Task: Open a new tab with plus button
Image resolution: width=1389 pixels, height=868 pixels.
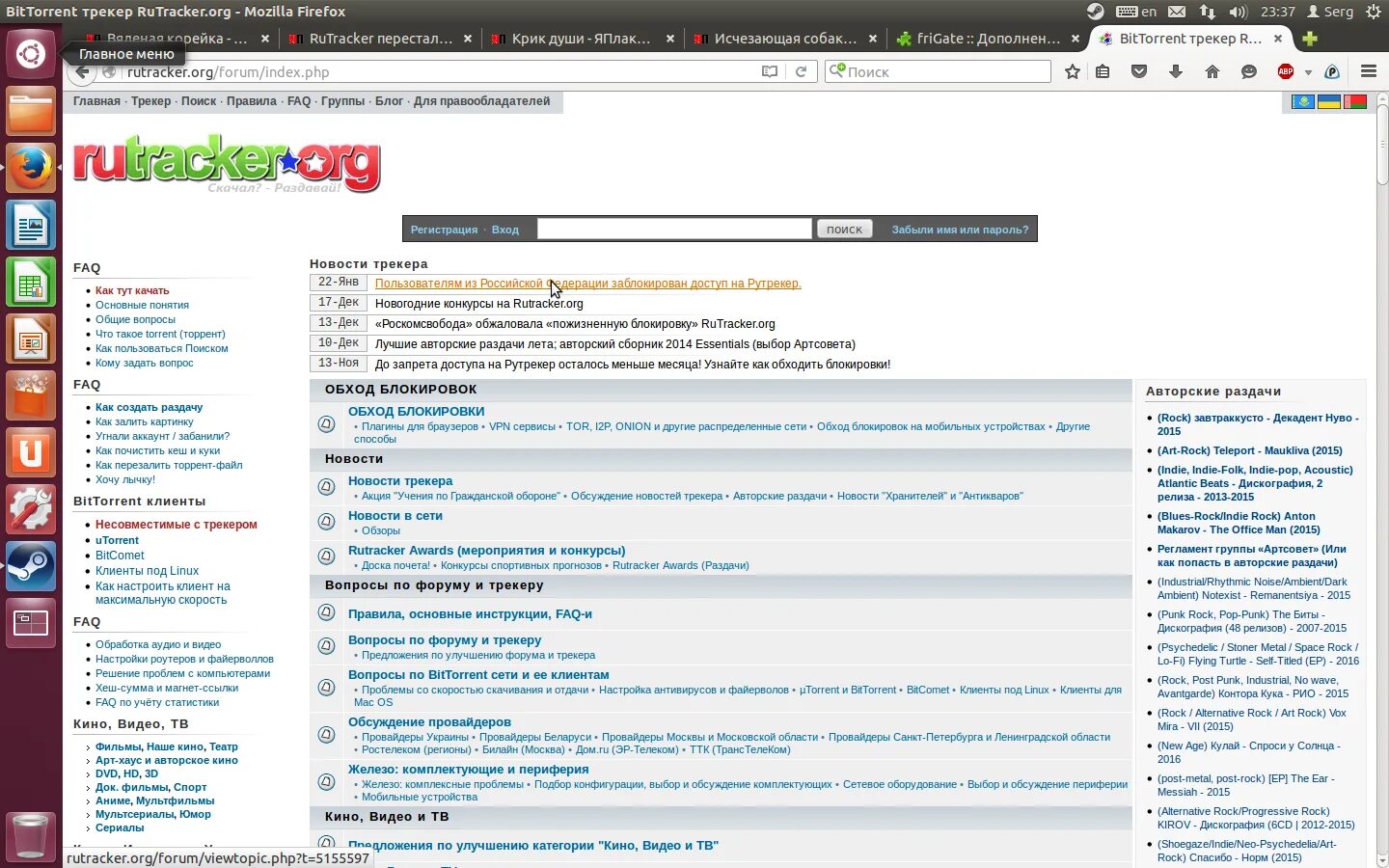Action: (1309, 39)
